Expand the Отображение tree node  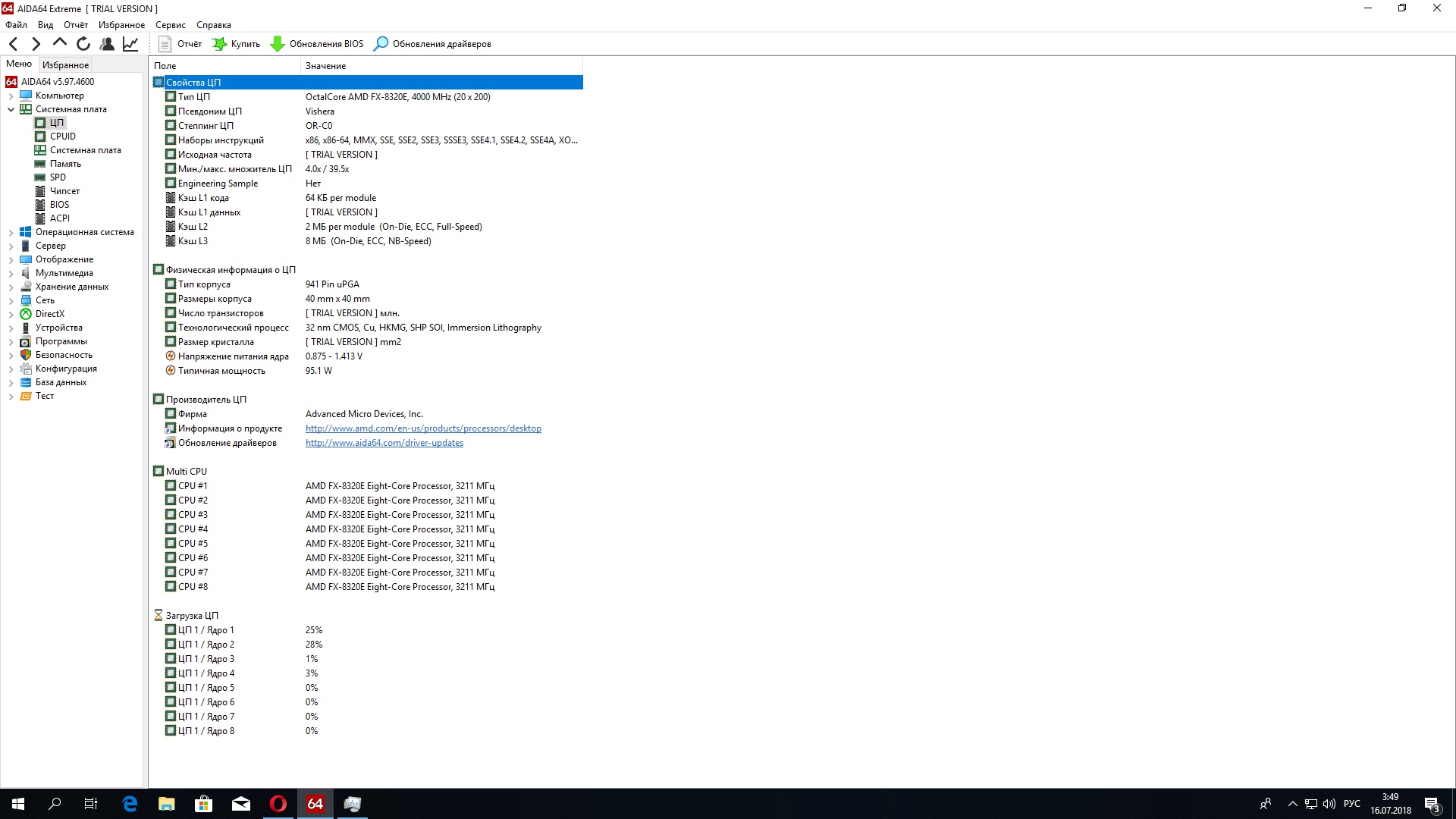[x=11, y=260]
